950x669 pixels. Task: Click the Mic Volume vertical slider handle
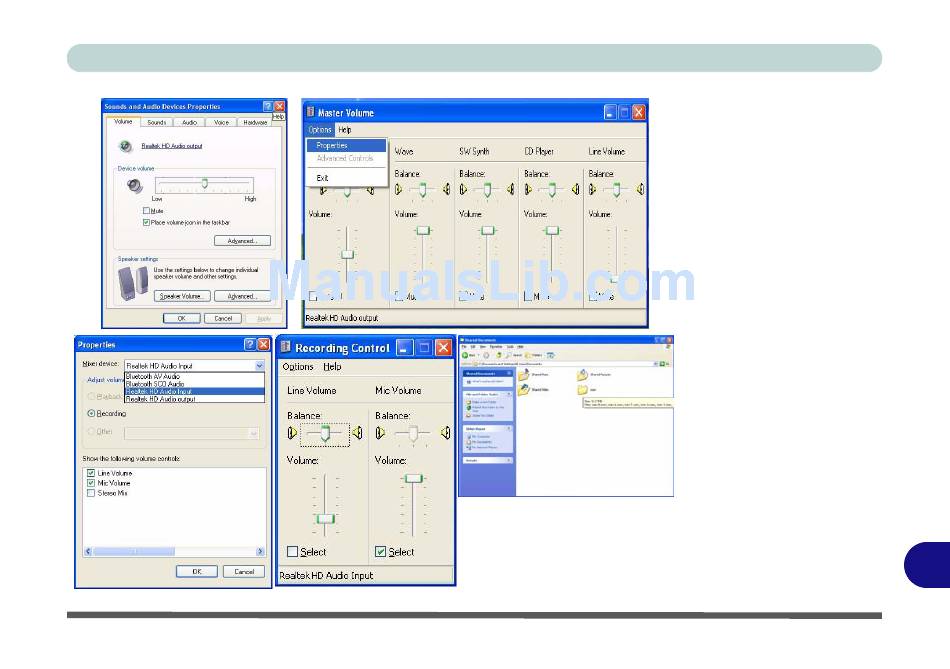(x=413, y=479)
